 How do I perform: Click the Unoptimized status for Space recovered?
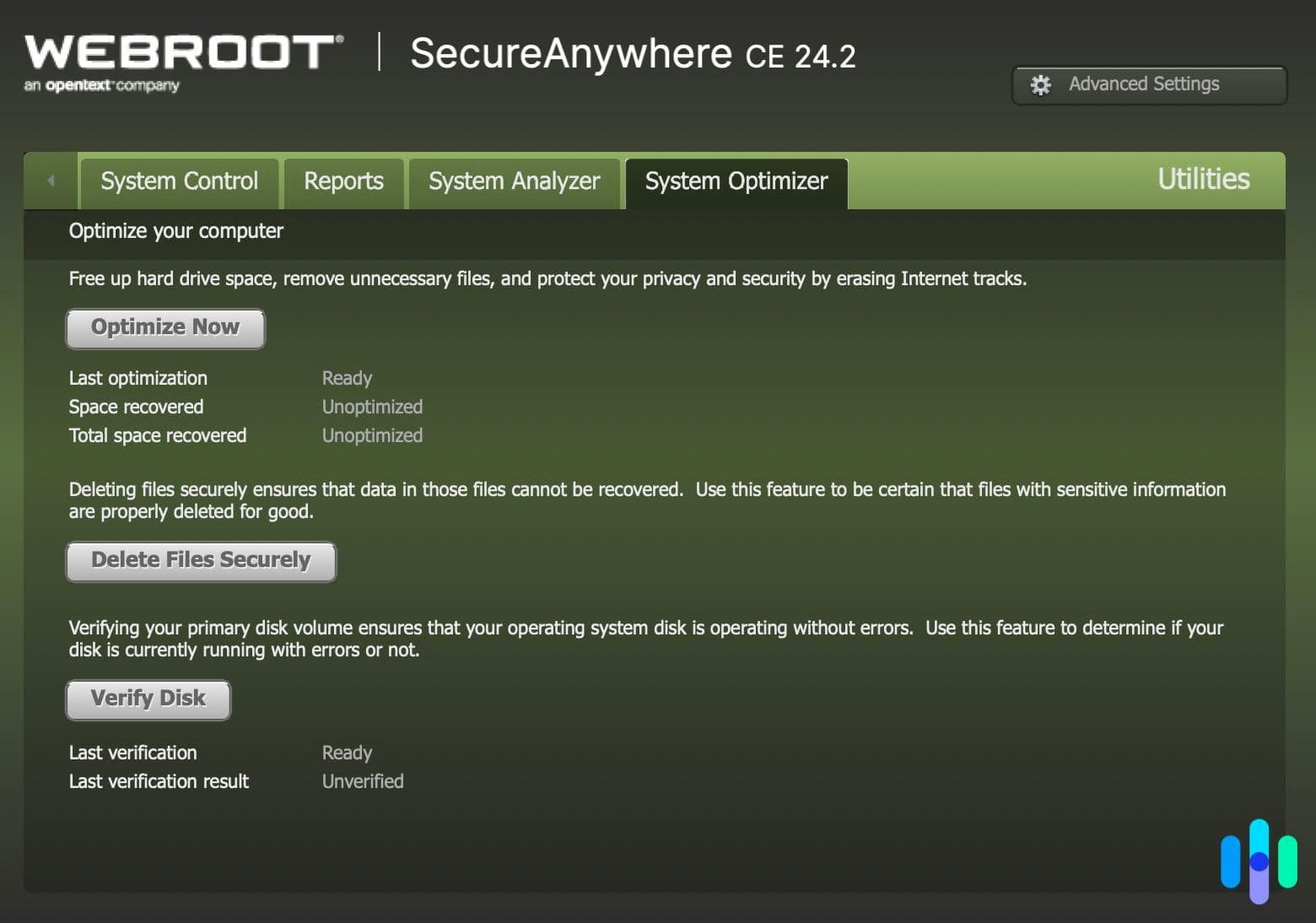tap(372, 407)
